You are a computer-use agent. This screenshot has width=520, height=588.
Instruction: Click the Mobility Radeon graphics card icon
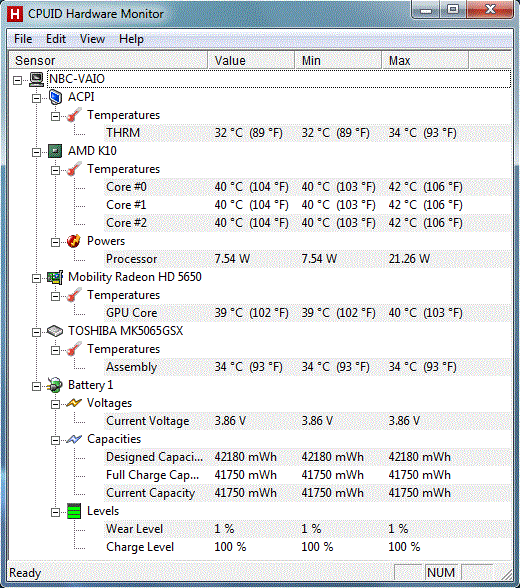(x=55, y=278)
